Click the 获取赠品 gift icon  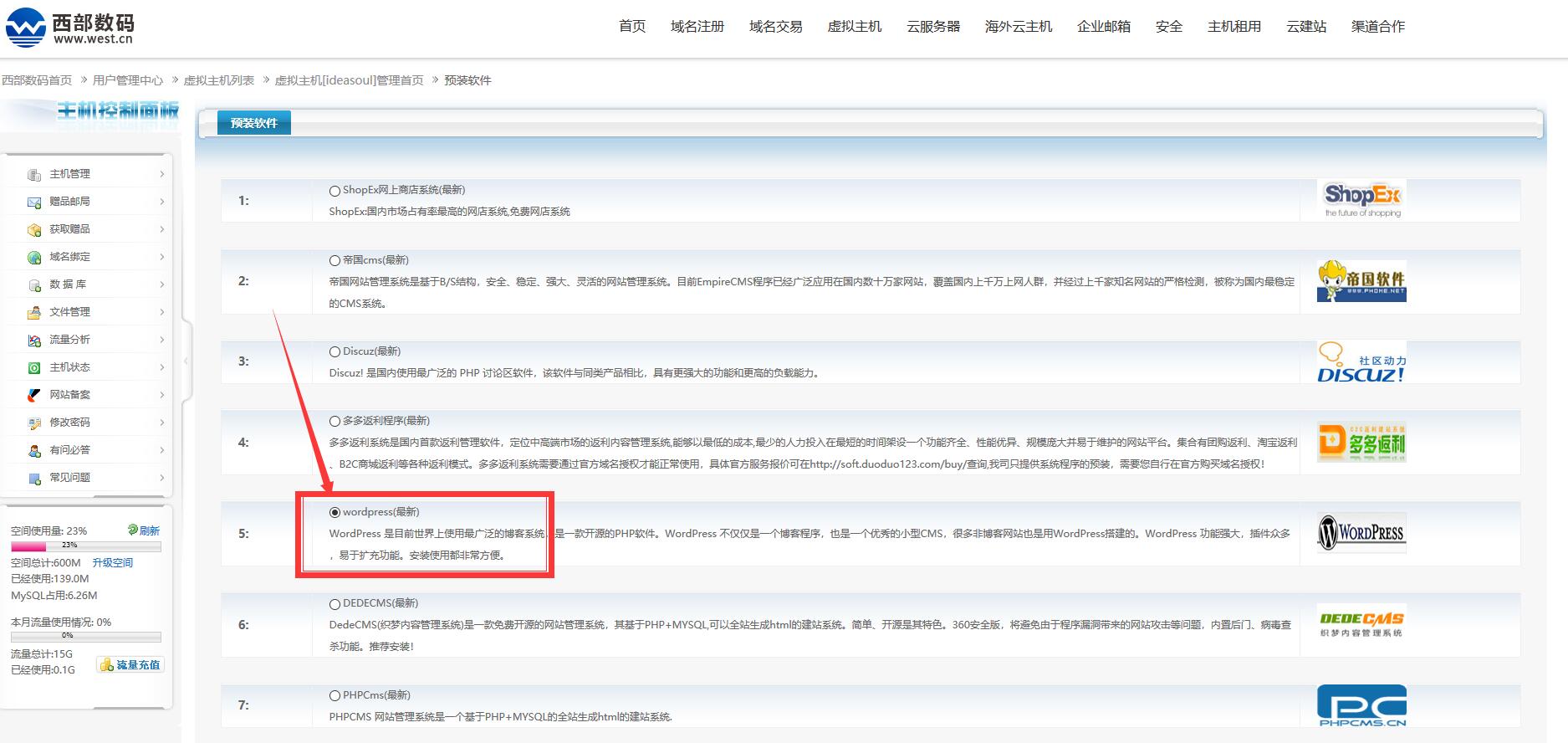(x=34, y=229)
